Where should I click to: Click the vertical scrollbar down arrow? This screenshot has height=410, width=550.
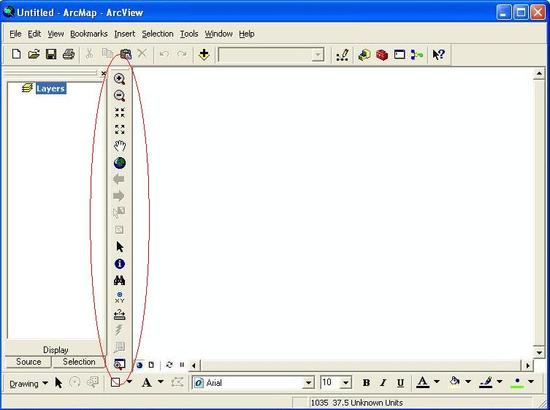(539, 352)
